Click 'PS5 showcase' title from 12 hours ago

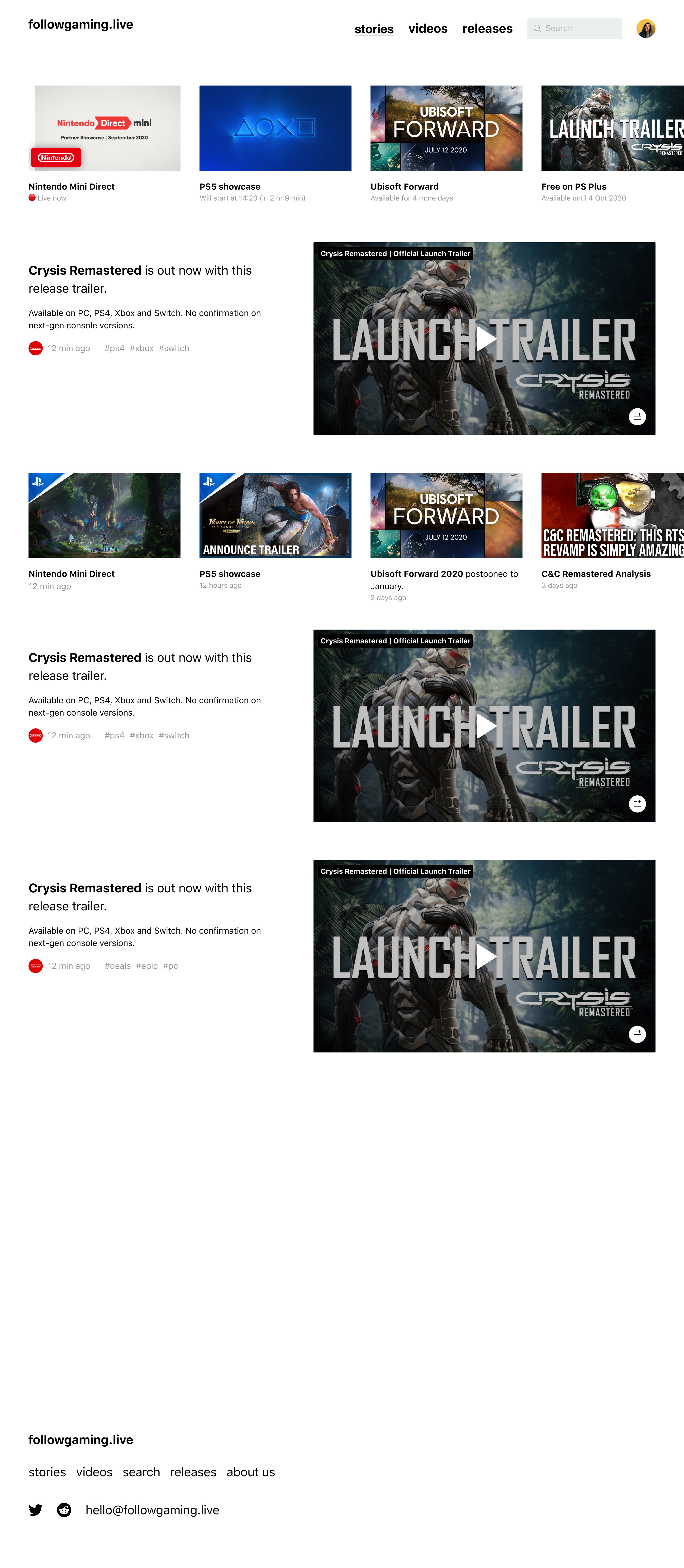coord(230,574)
